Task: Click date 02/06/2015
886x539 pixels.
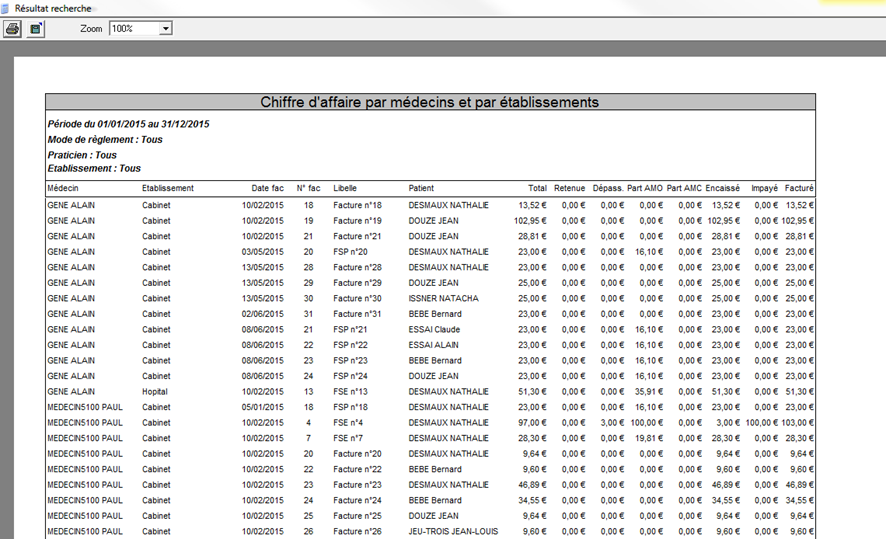Action: (x=263, y=314)
